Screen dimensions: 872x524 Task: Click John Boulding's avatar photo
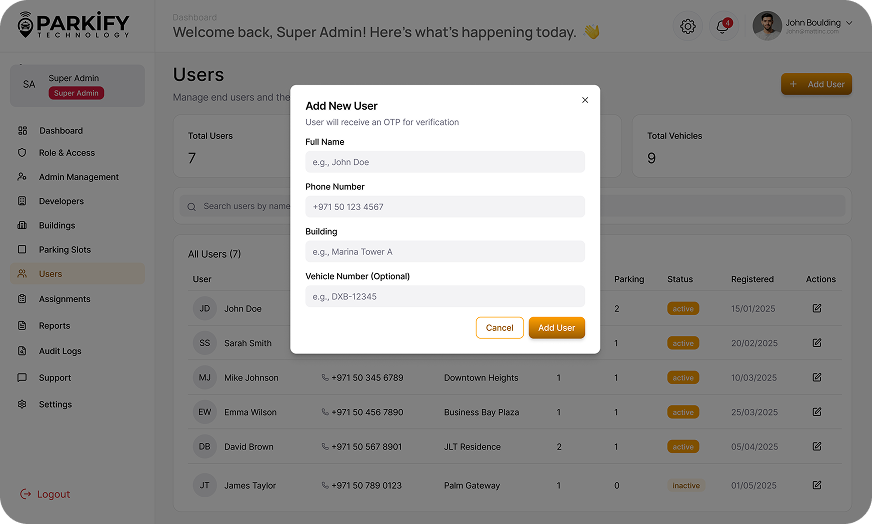[767, 26]
